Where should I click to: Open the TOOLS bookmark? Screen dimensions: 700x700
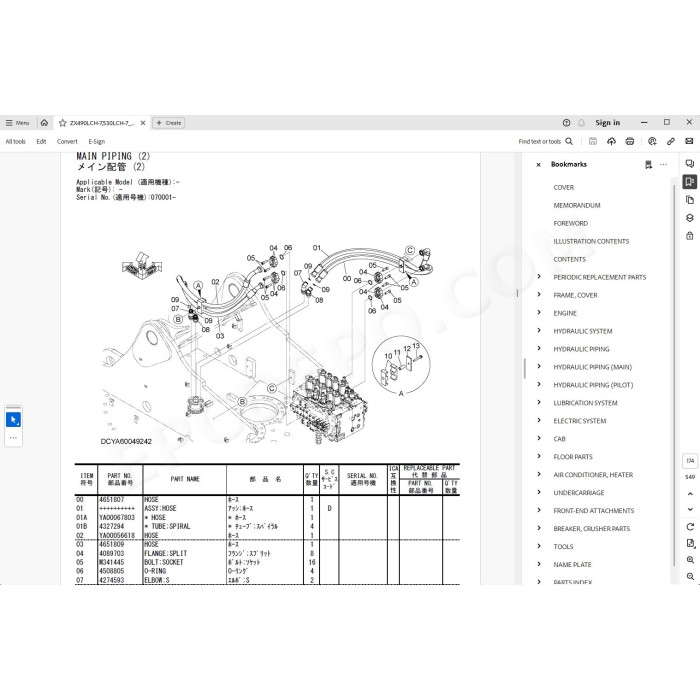tap(563, 546)
